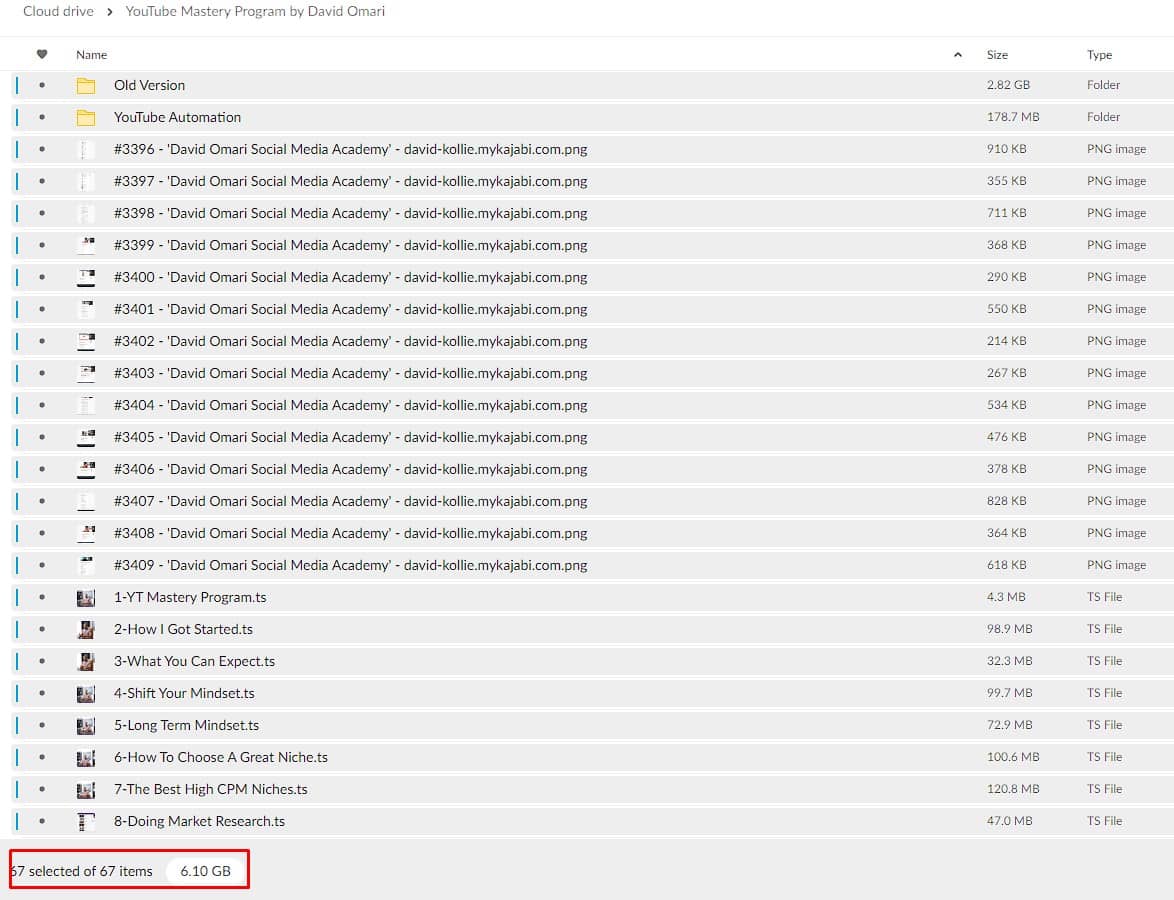Click the favorites heart icon in the header
Image resolution: width=1174 pixels, height=900 pixels.
tap(40, 54)
